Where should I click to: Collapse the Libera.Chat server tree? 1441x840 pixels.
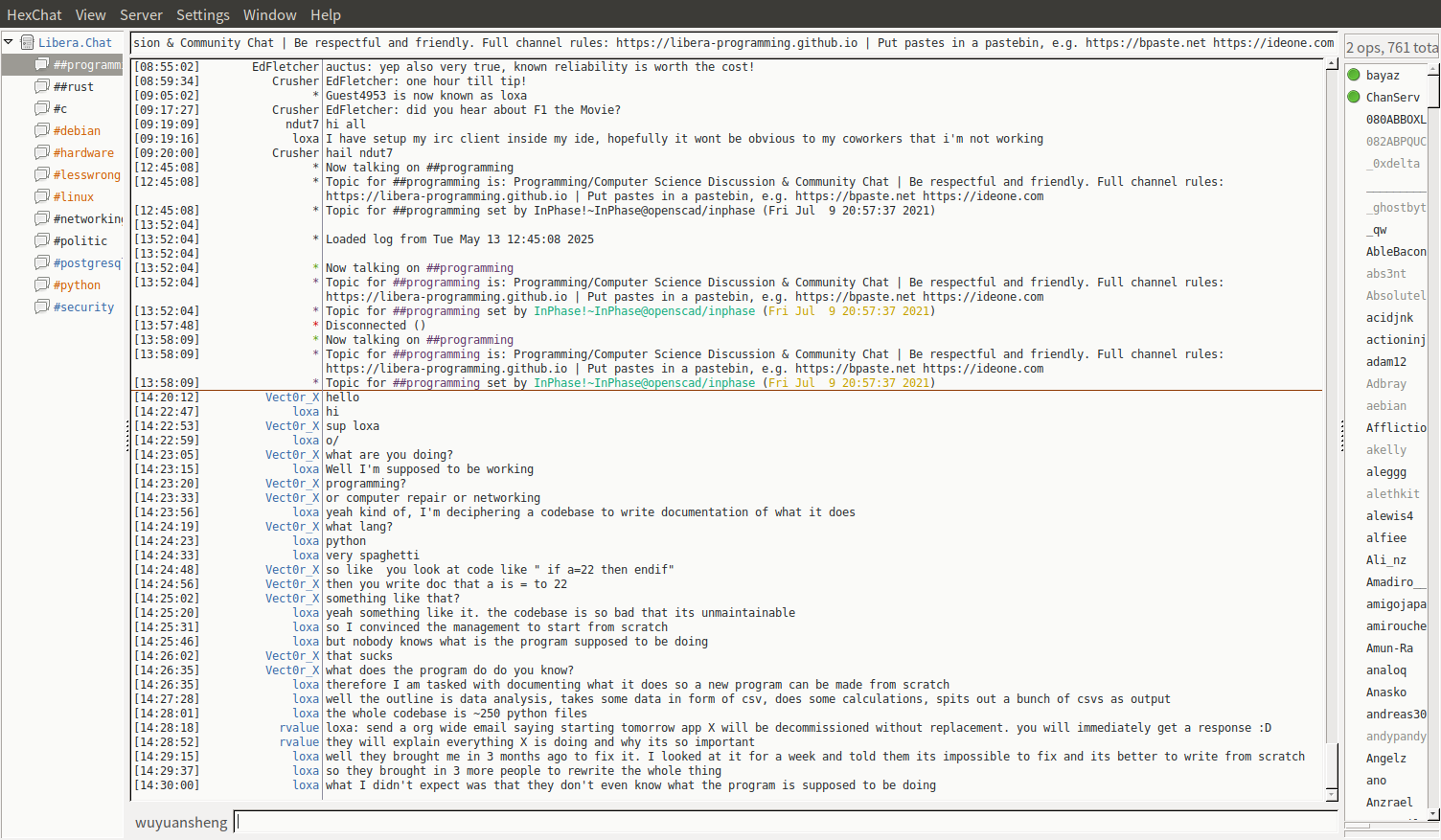point(9,42)
